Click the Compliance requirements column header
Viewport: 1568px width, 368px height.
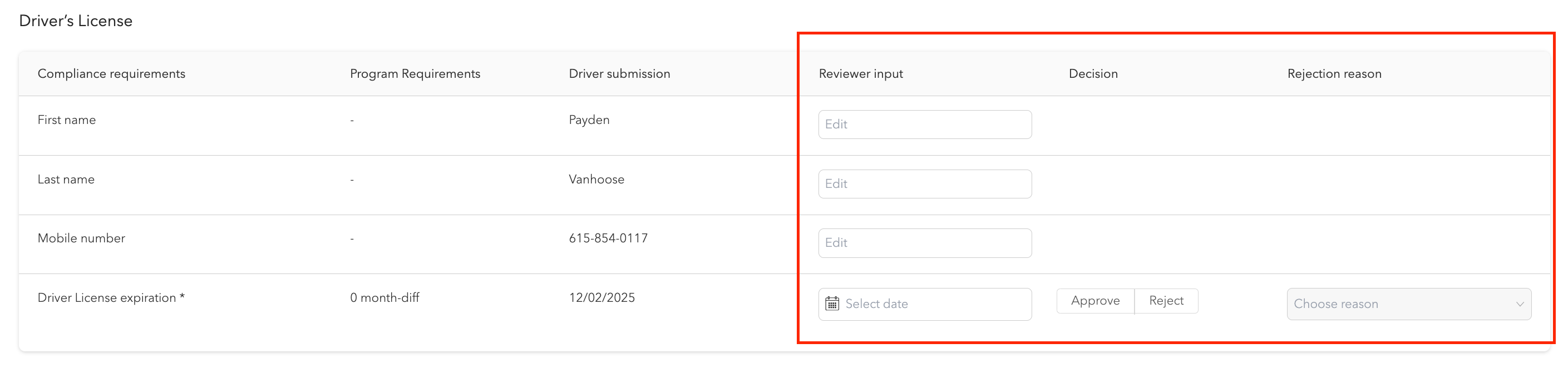(111, 73)
